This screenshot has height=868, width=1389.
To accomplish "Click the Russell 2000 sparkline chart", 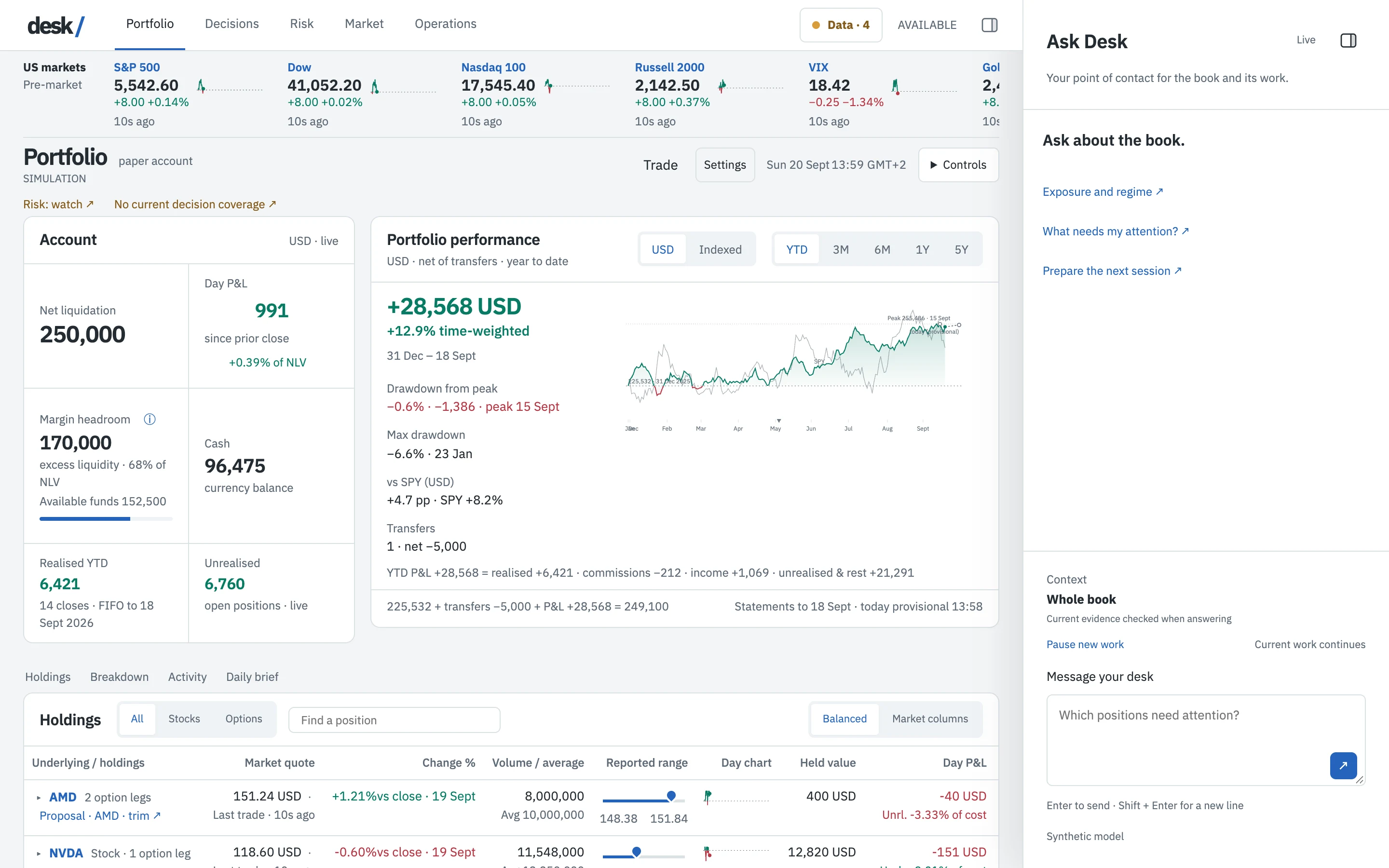I will (x=751, y=87).
